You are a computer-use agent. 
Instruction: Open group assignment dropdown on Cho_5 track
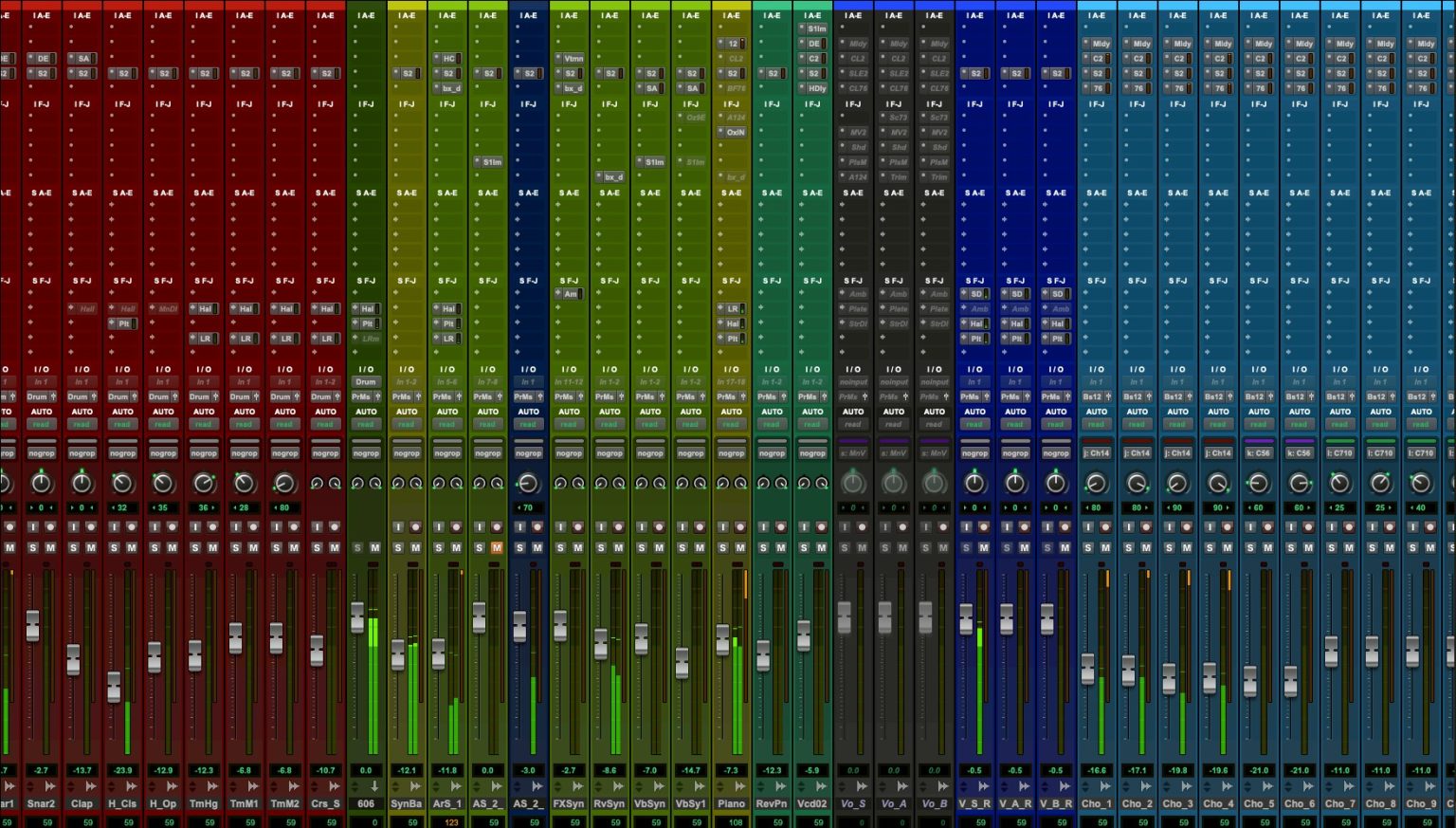pos(1259,453)
